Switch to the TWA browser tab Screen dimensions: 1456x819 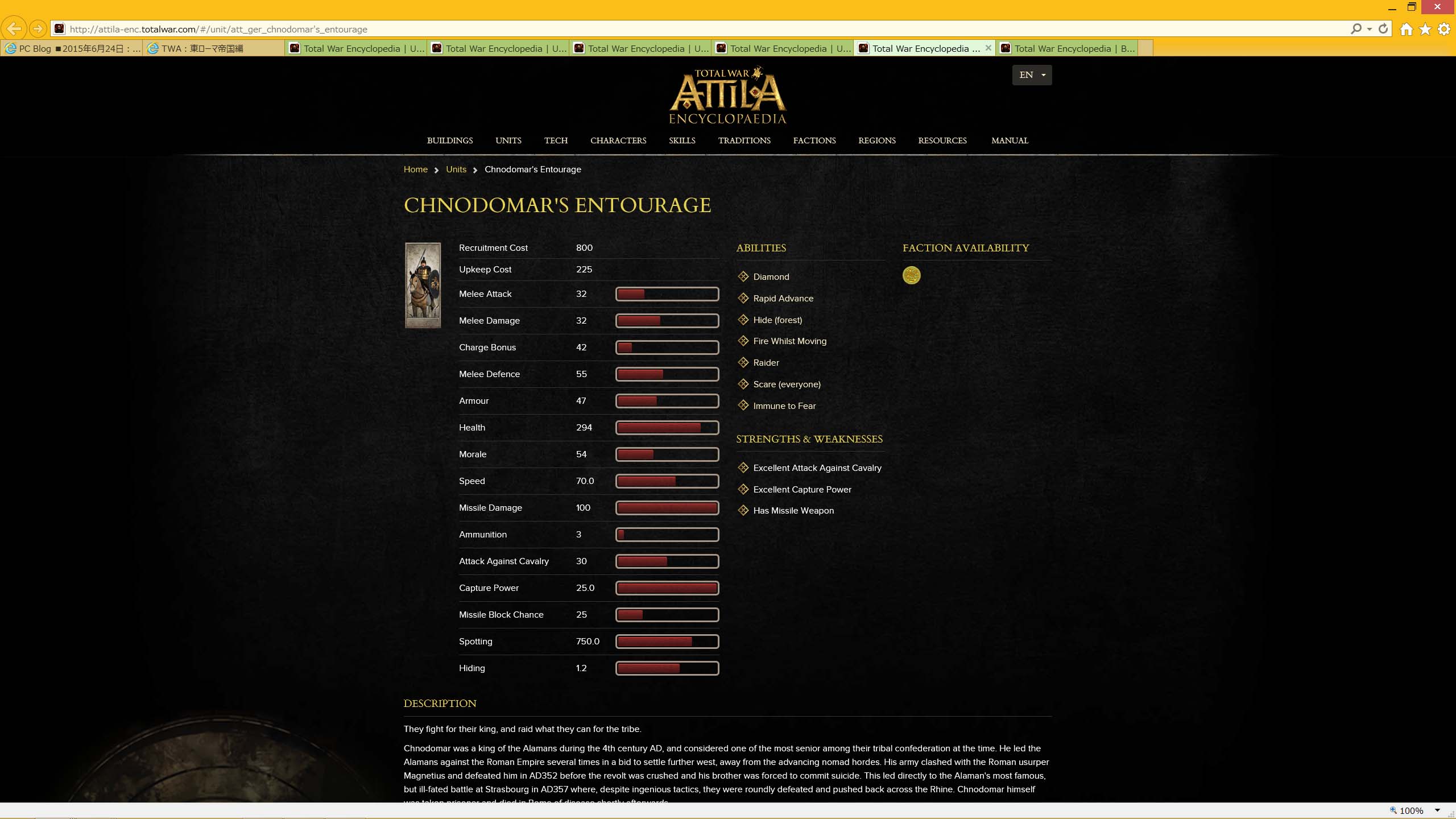coord(213,48)
